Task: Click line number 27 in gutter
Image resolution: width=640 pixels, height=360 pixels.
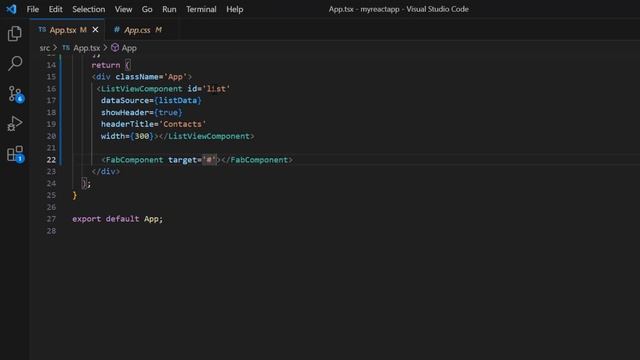Action: click(51, 219)
